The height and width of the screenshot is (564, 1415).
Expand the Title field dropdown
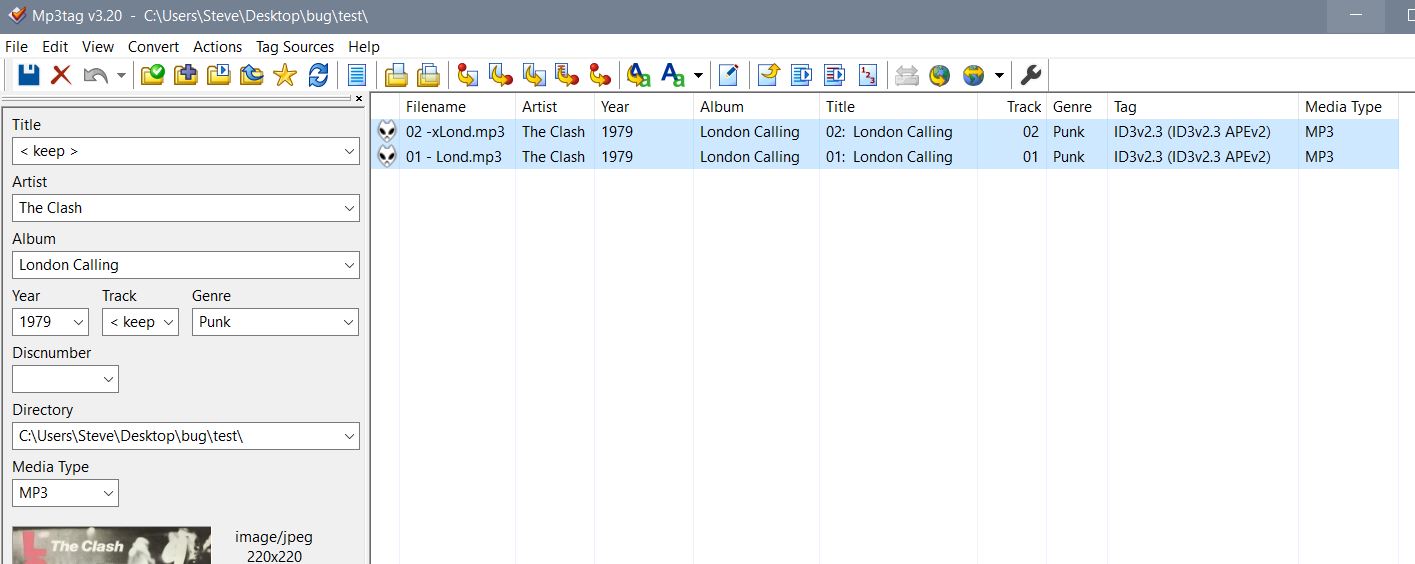point(349,151)
